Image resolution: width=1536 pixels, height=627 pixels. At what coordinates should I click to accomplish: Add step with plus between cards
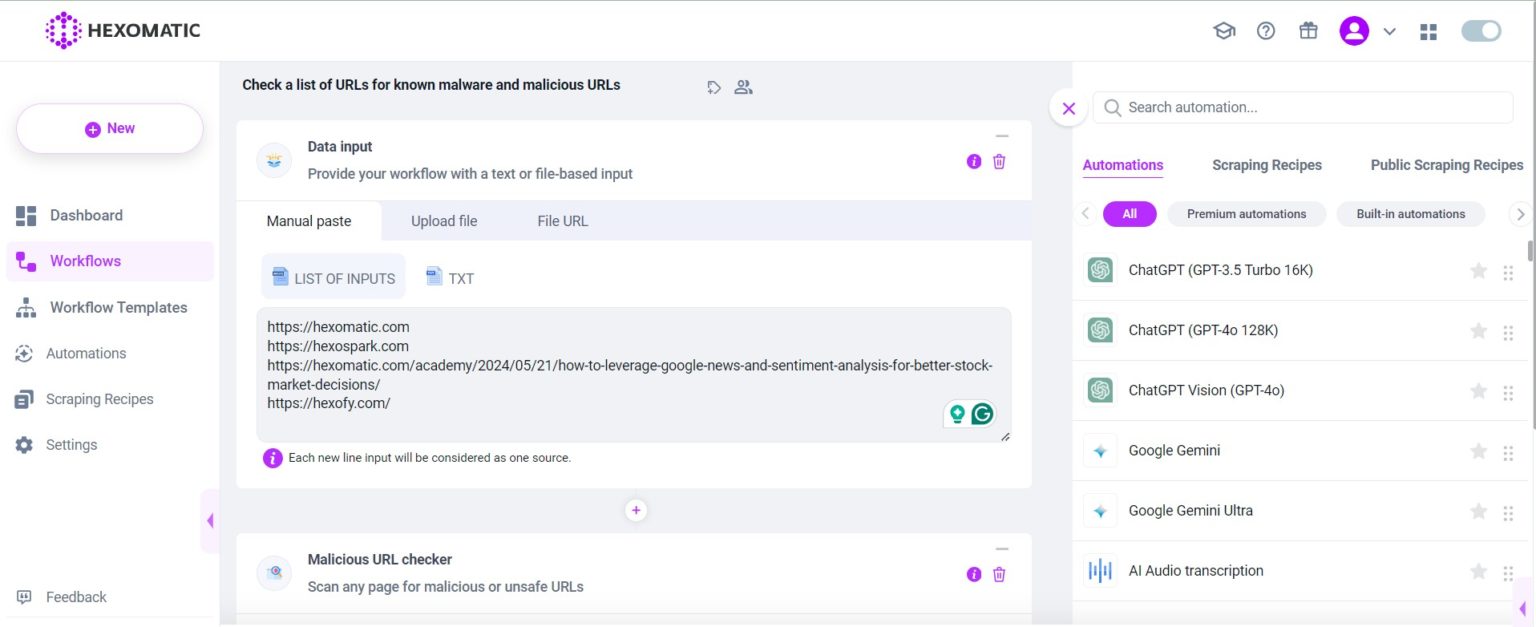(636, 511)
